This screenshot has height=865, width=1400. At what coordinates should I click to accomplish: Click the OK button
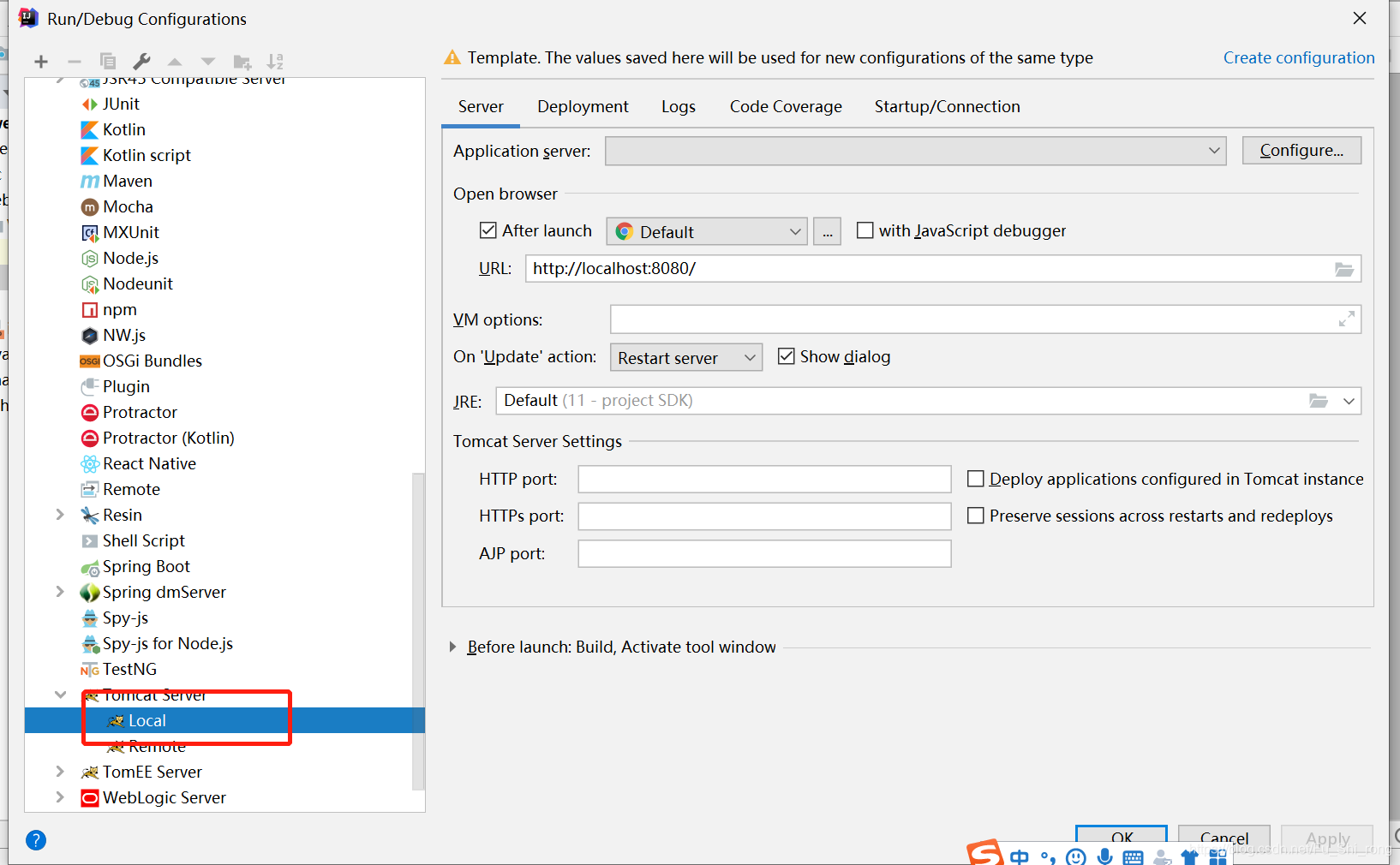pyautogui.click(x=1122, y=838)
